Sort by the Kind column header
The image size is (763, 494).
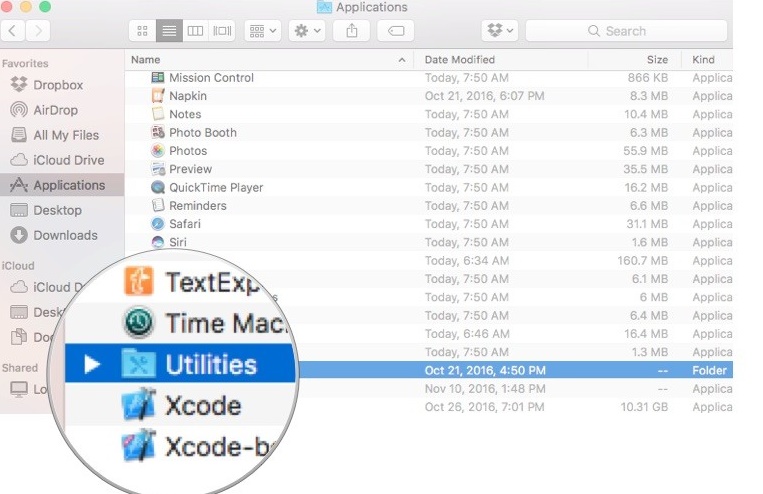703,60
